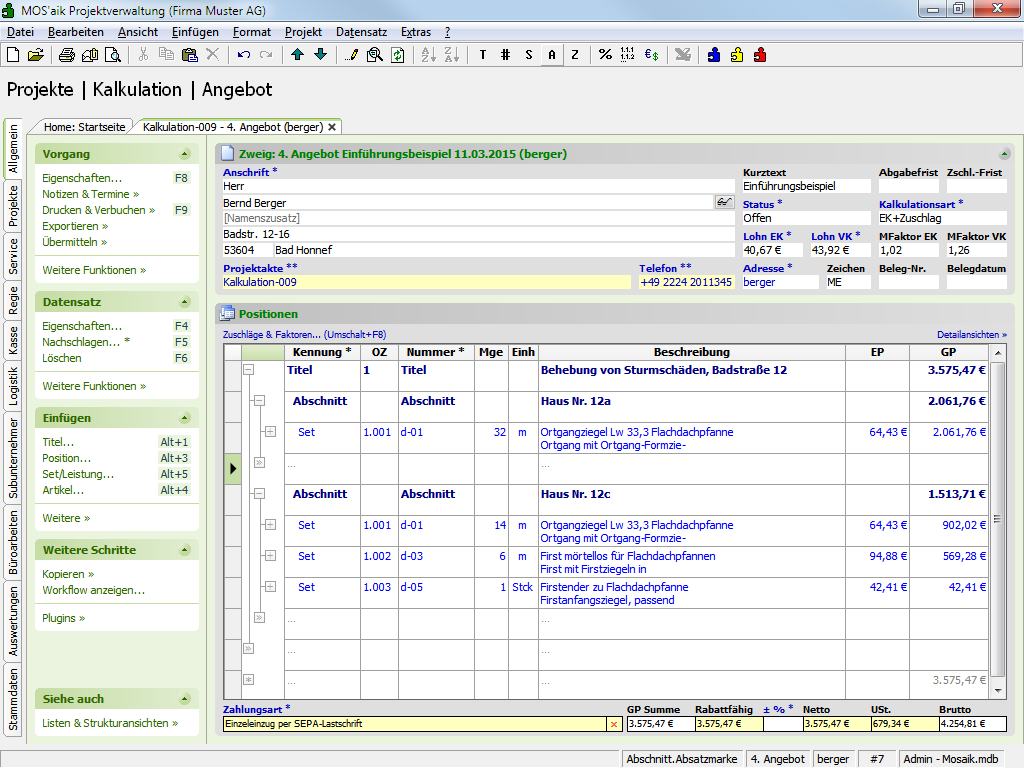Open Zuschläge & Faktoren link
Image resolution: width=1024 pixels, height=768 pixels.
[304, 335]
